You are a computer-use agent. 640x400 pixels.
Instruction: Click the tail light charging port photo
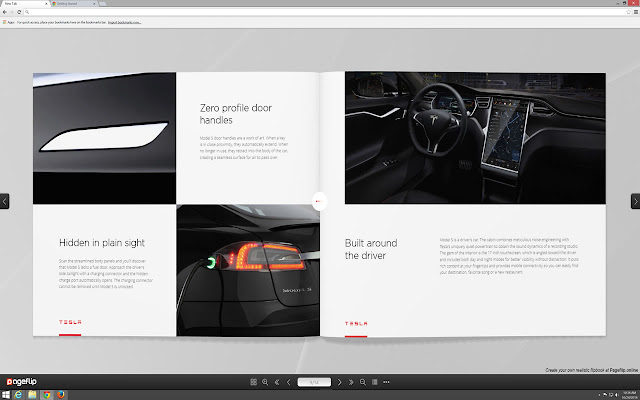pos(248,270)
